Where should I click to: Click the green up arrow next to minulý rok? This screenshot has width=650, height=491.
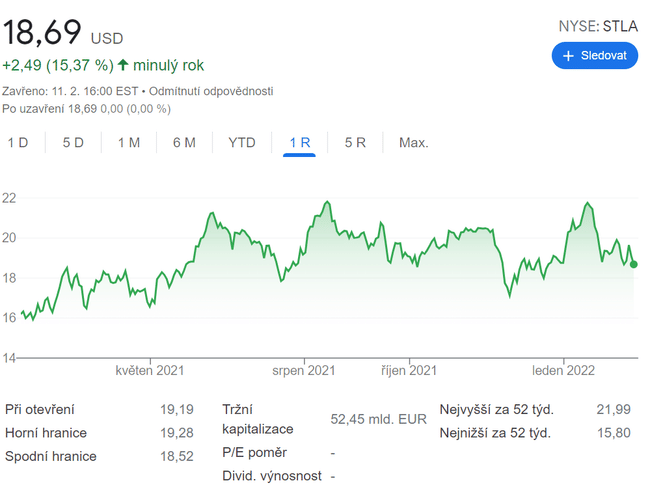point(123,65)
